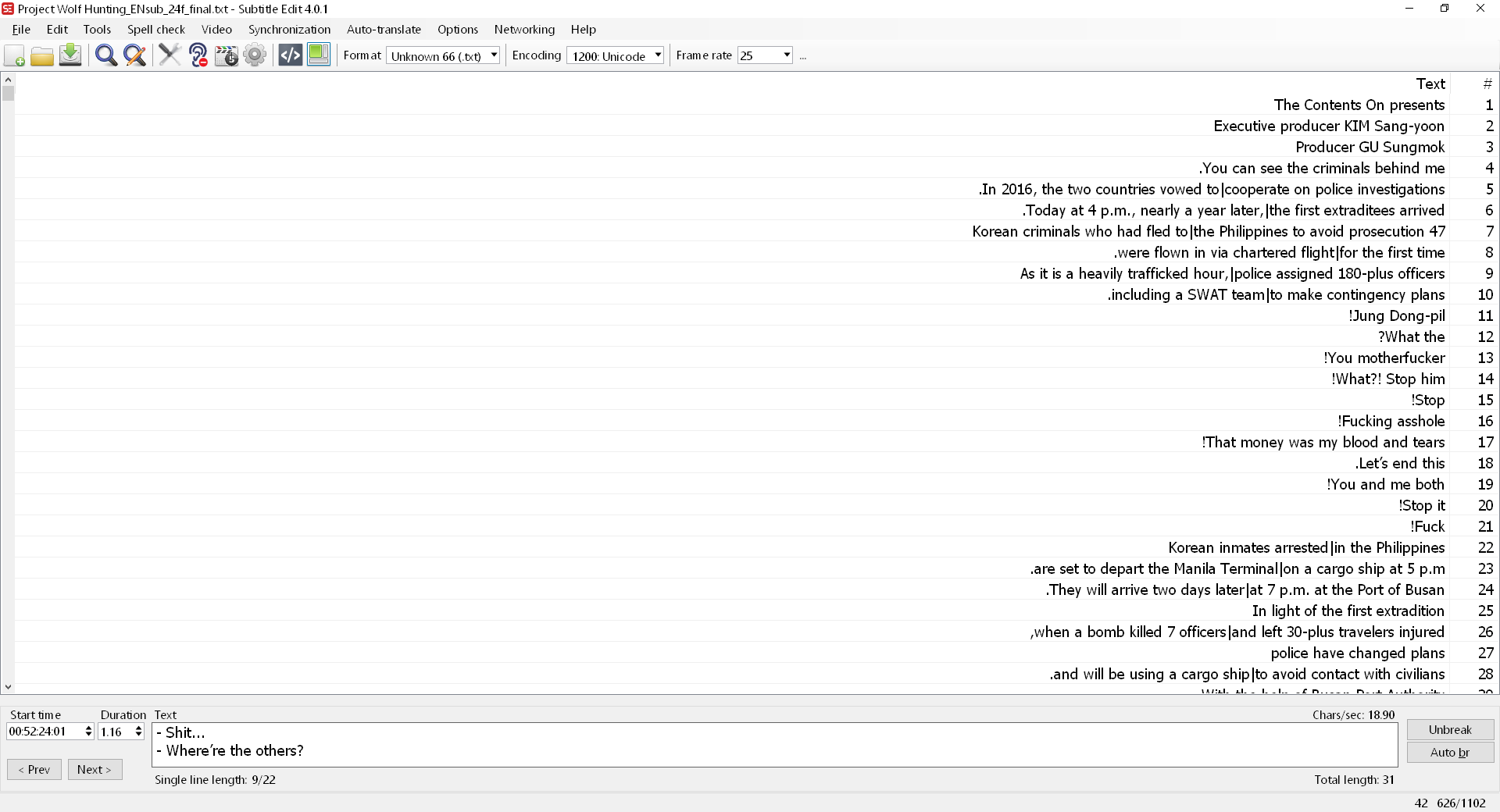Screen dimensions: 1500x812
Task: Run Fix common errors tool
Action: point(170,55)
